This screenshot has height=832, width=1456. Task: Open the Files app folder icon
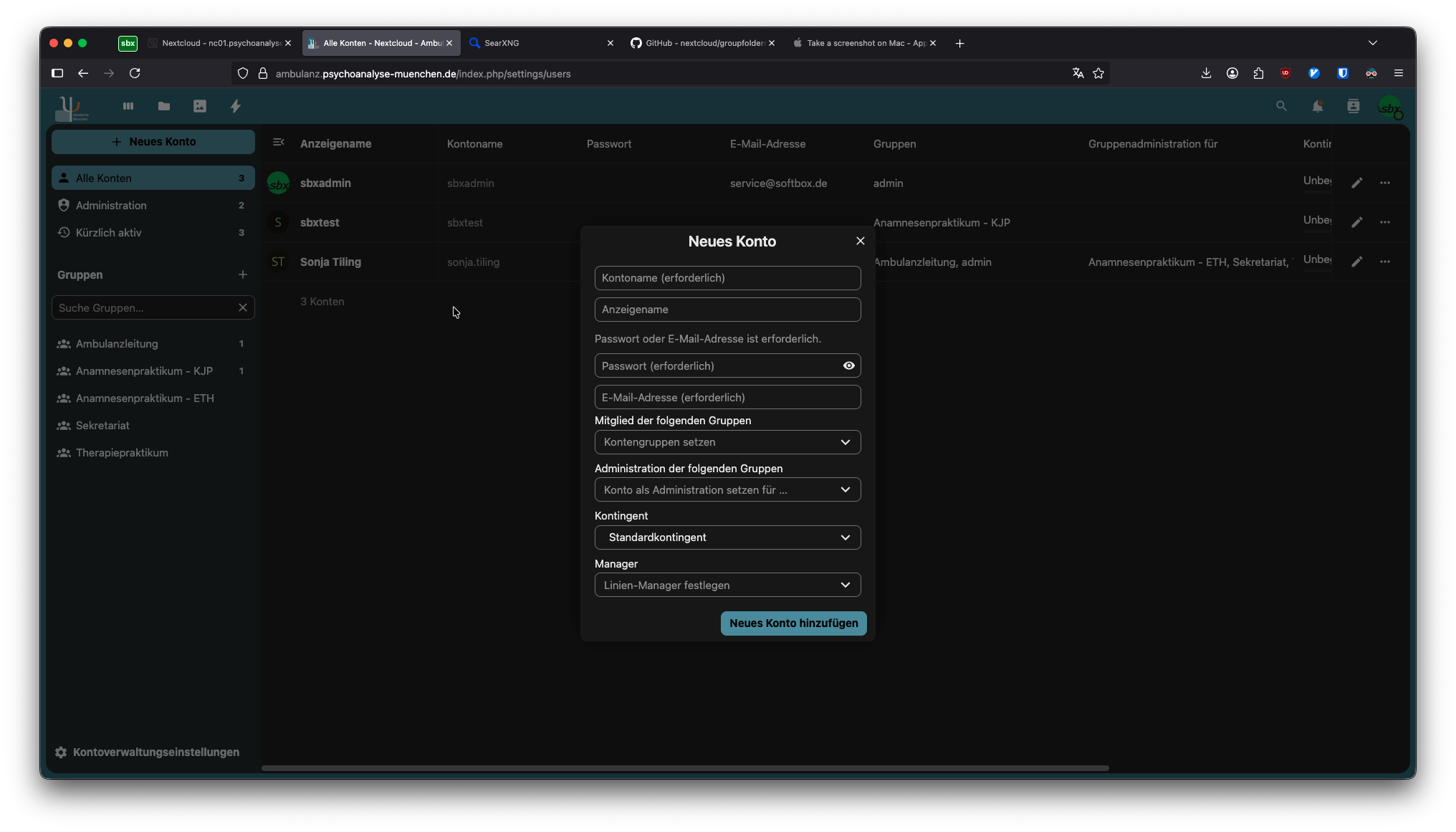tap(164, 106)
